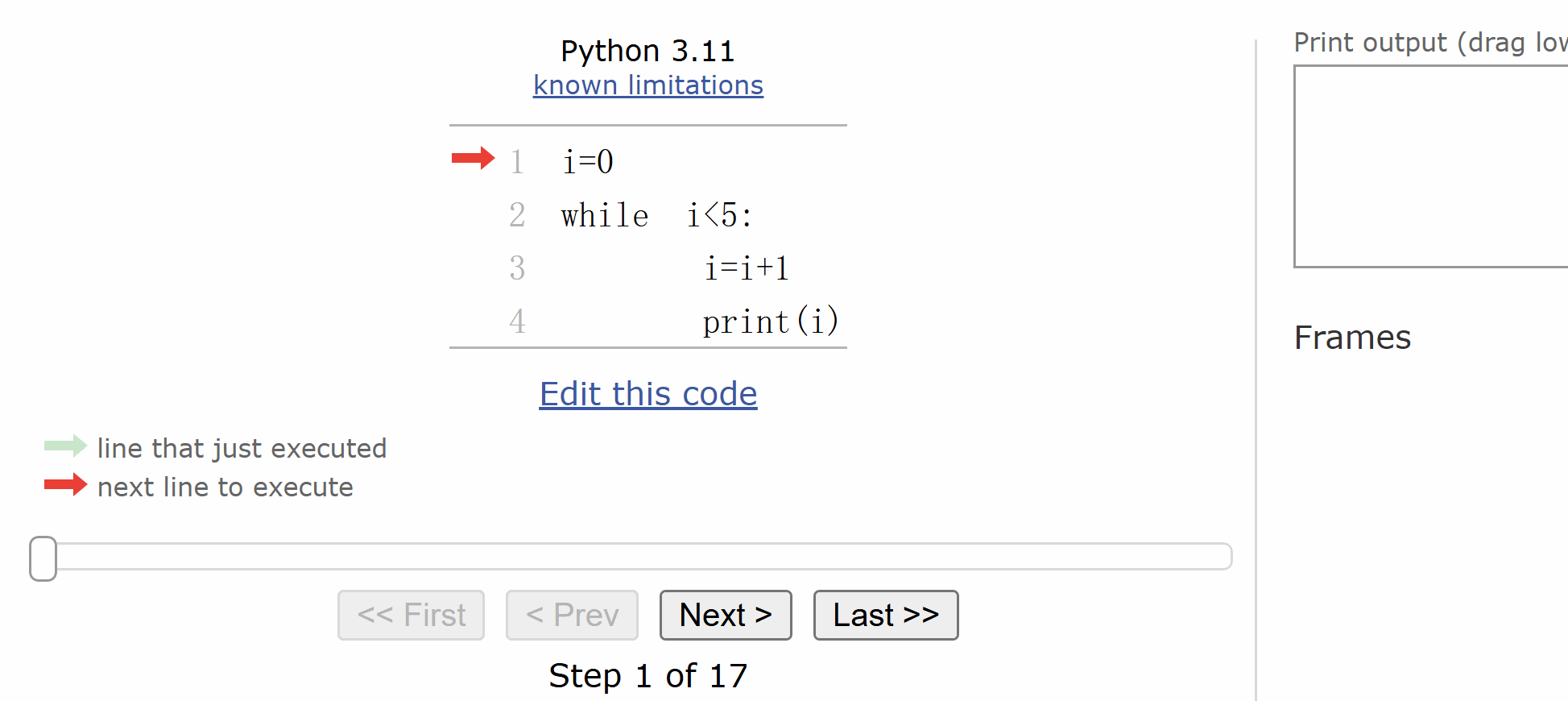
Task: Click the red arrow beside line 1
Action: pos(473,158)
